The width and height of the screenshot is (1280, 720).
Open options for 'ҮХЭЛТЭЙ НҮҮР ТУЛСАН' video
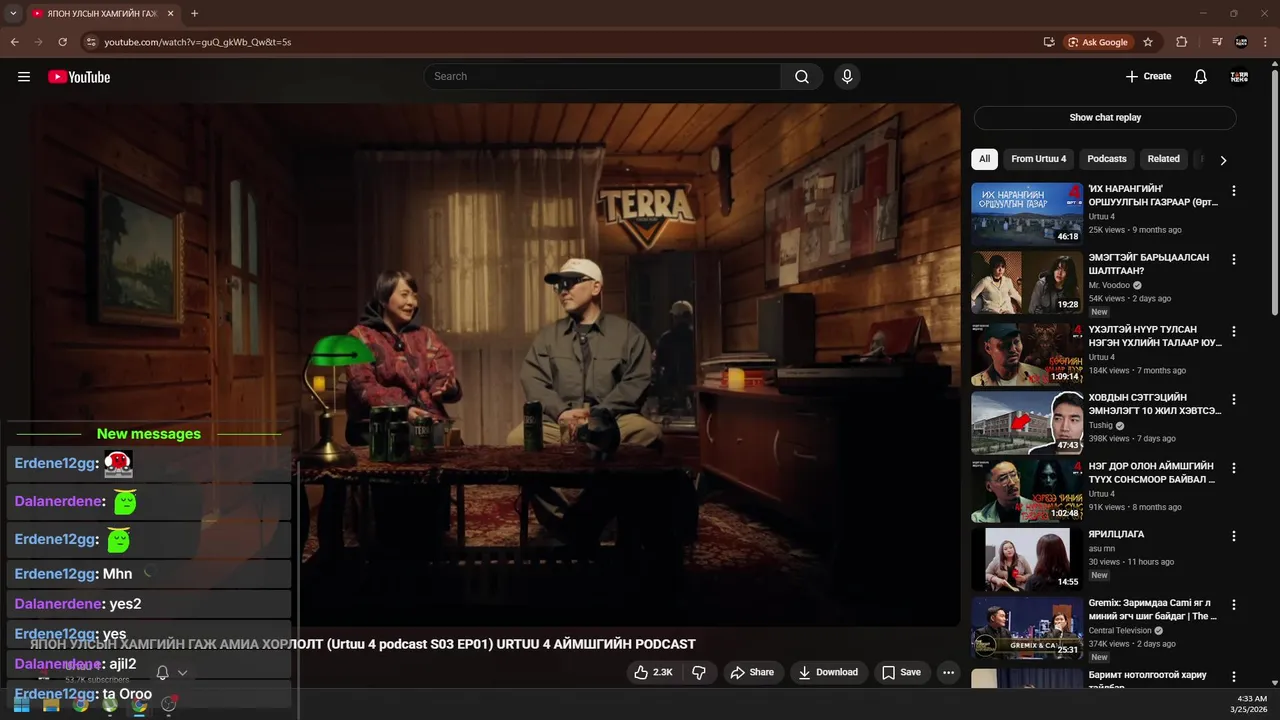click(x=1234, y=331)
